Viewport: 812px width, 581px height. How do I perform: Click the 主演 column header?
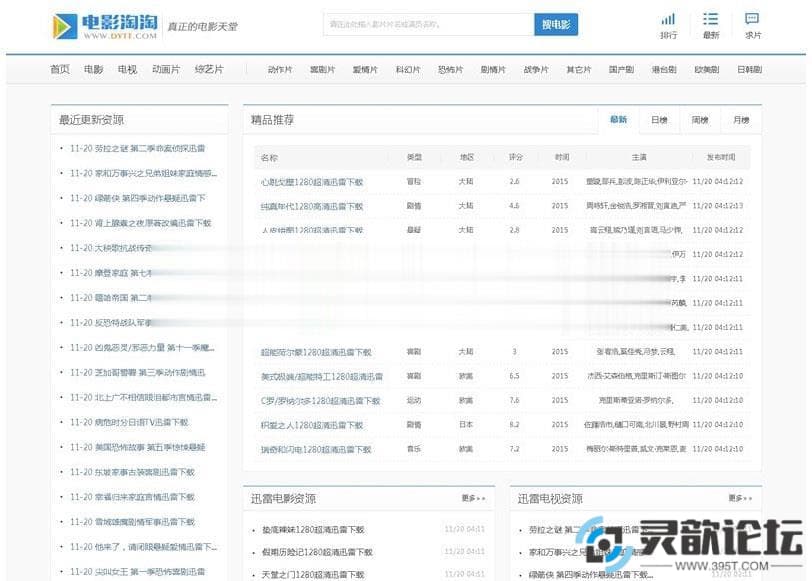[639, 157]
